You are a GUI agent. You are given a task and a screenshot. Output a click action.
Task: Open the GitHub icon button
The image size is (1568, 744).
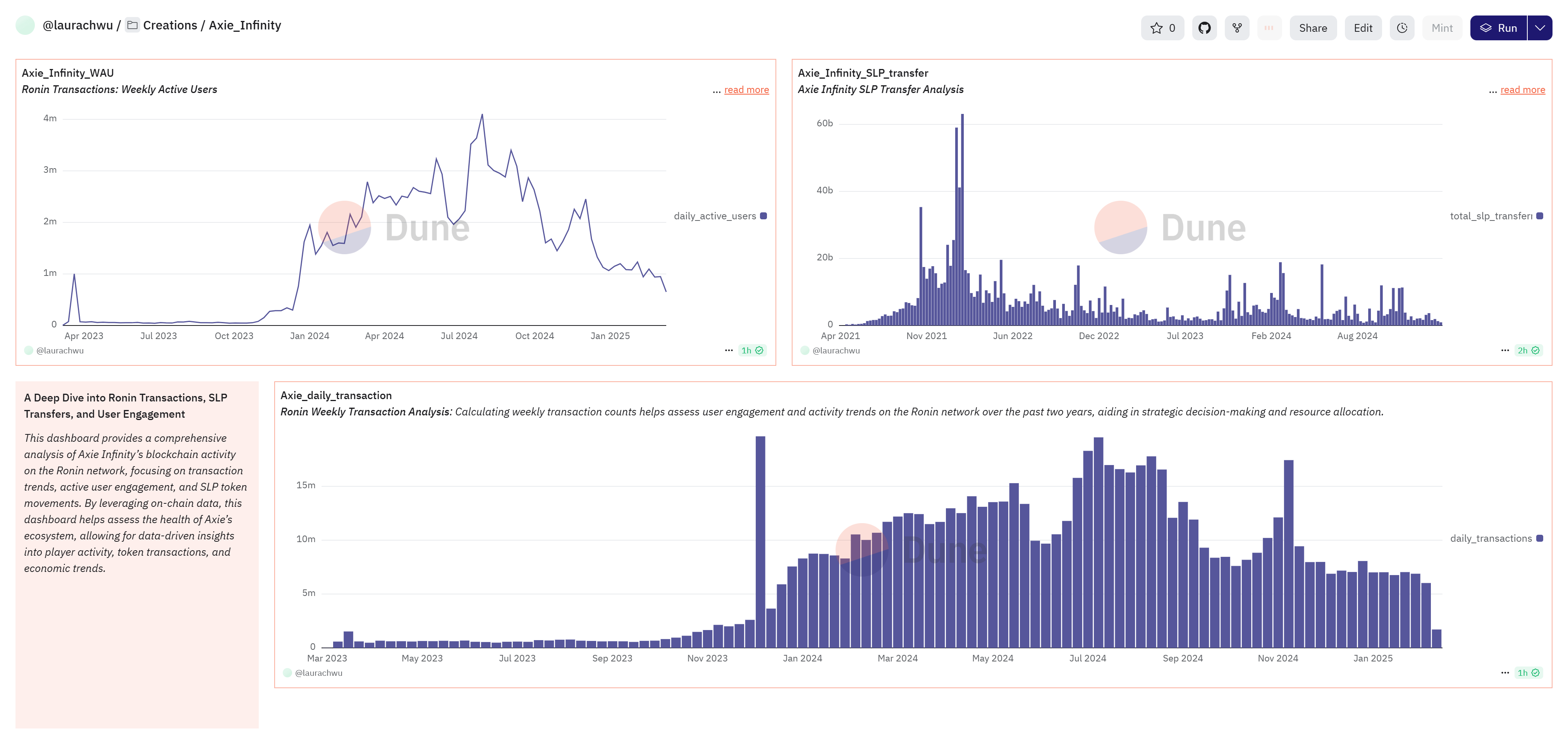(x=1204, y=28)
